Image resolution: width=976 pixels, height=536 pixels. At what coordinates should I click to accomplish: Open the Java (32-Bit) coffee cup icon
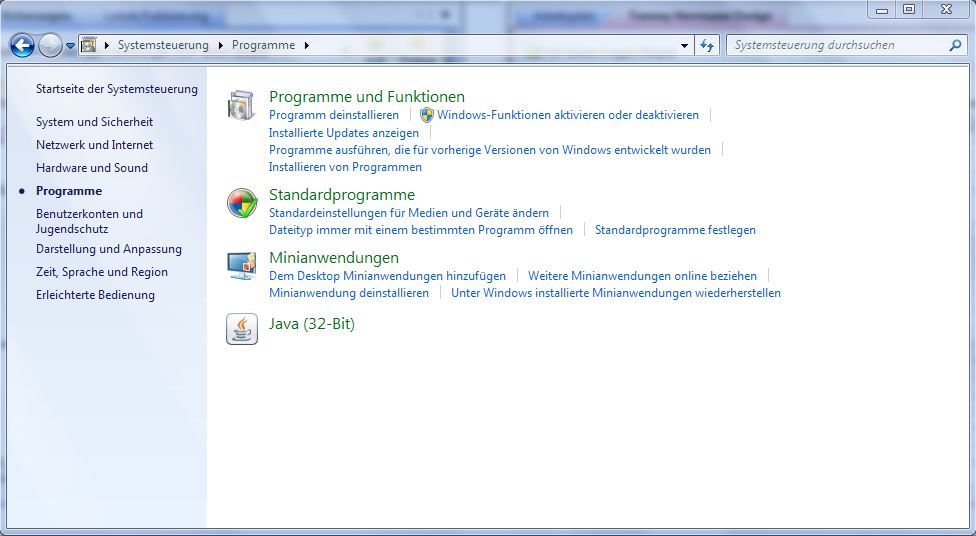pyautogui.click(x=241, y=328)
